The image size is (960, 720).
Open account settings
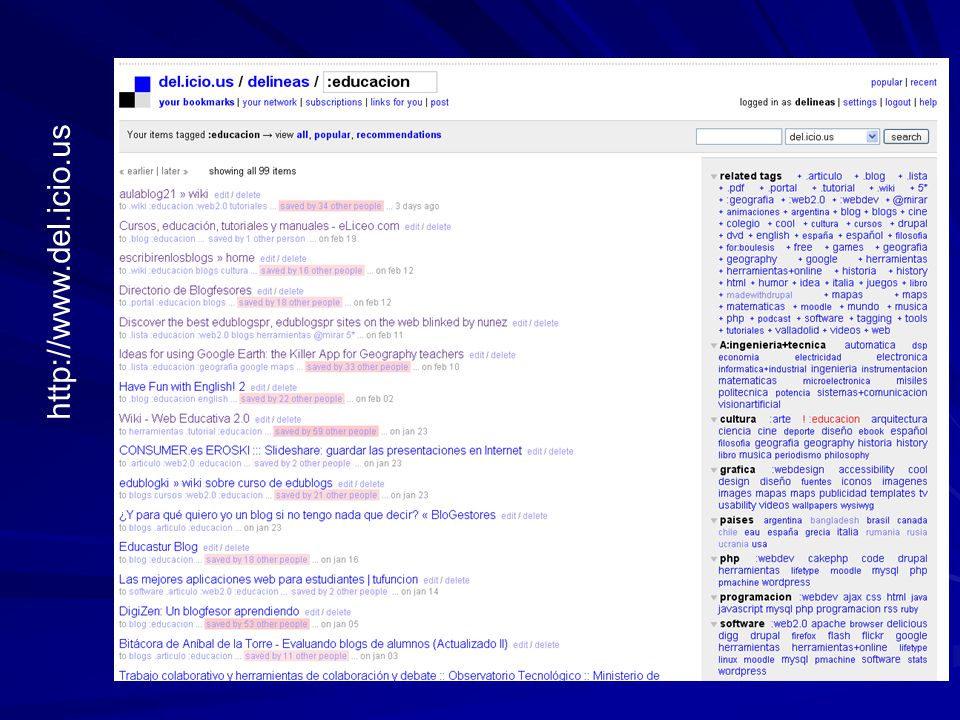click(x=860, y=102)
